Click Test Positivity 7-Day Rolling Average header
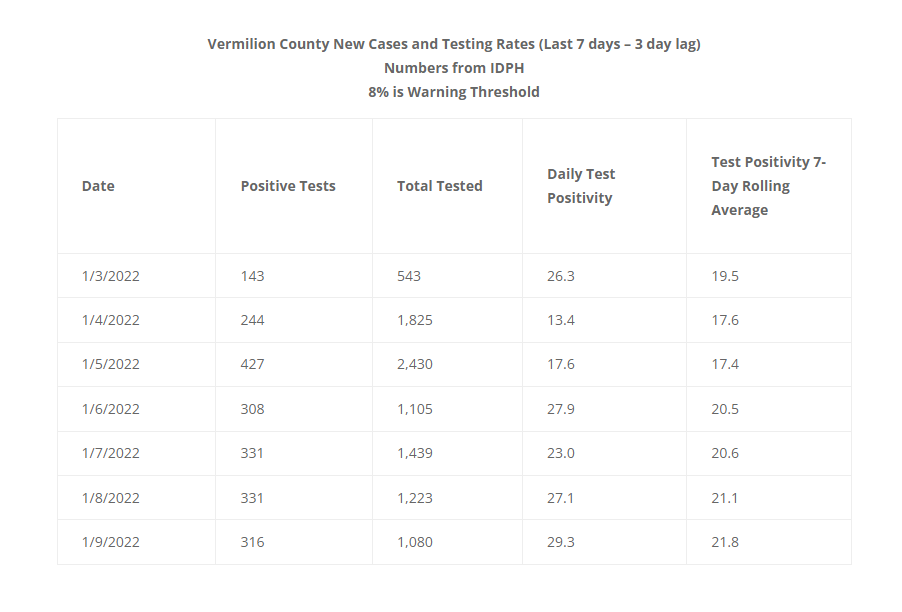Viewport: 902px width, 612px height. tap(769, 186)
